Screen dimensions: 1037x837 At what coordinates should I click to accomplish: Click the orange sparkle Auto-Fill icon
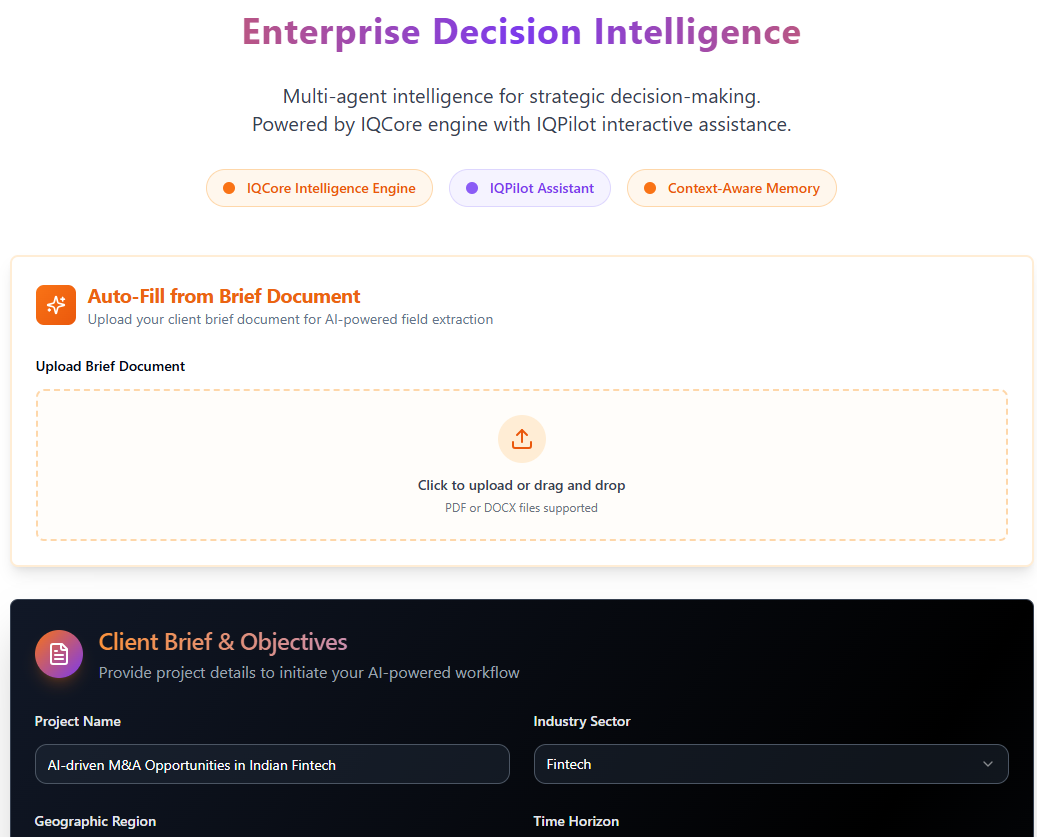pos(56,305)
